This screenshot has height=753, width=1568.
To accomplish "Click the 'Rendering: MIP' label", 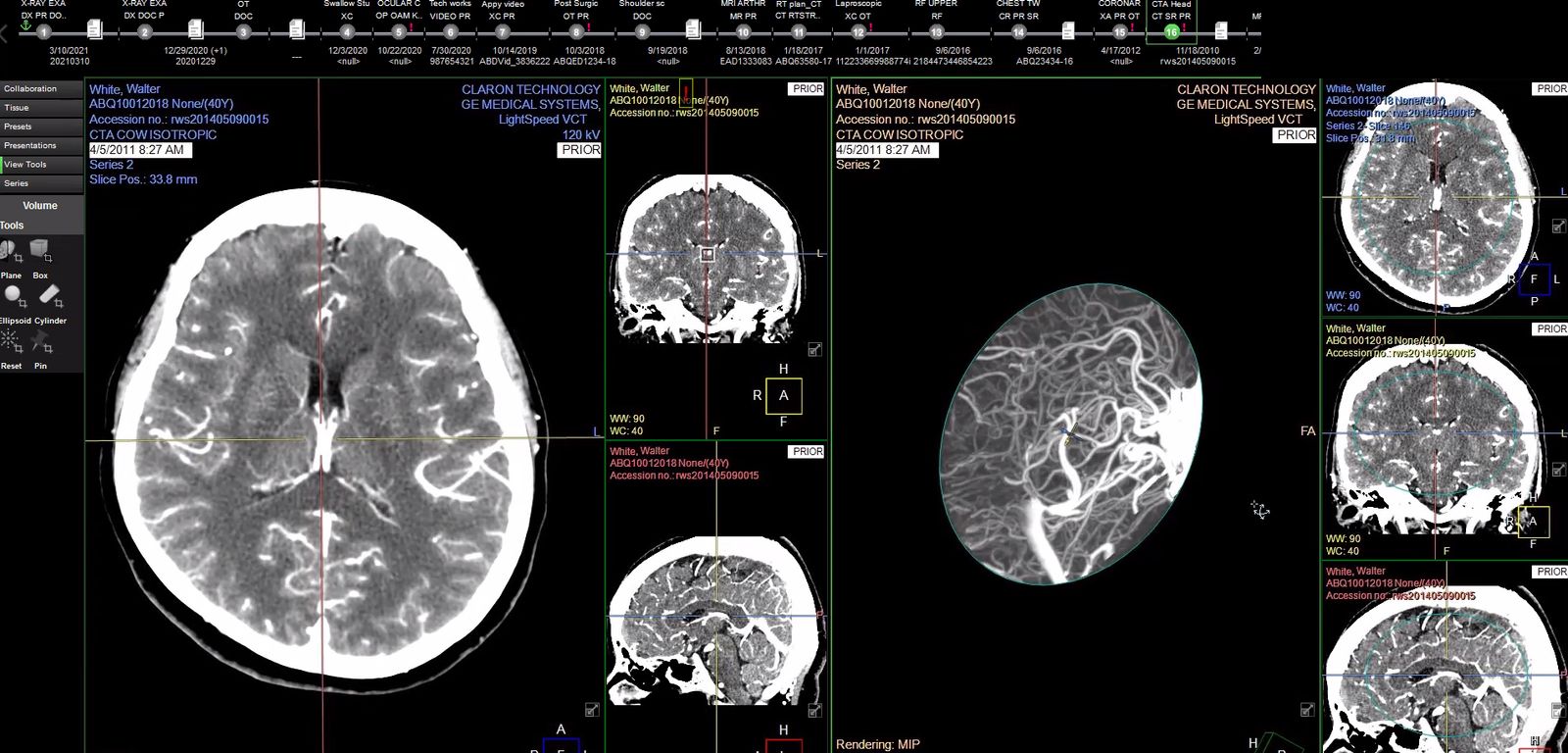I will [878, 744].
